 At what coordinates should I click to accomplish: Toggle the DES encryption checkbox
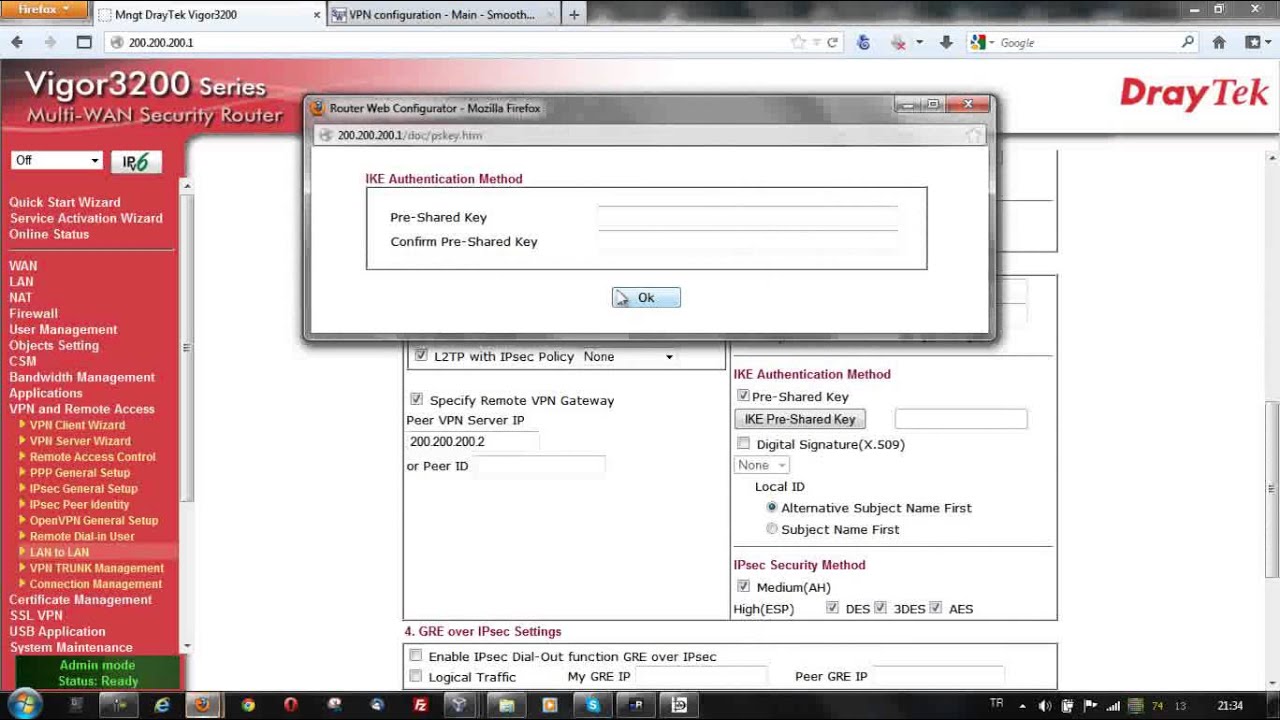coord(832,607)
